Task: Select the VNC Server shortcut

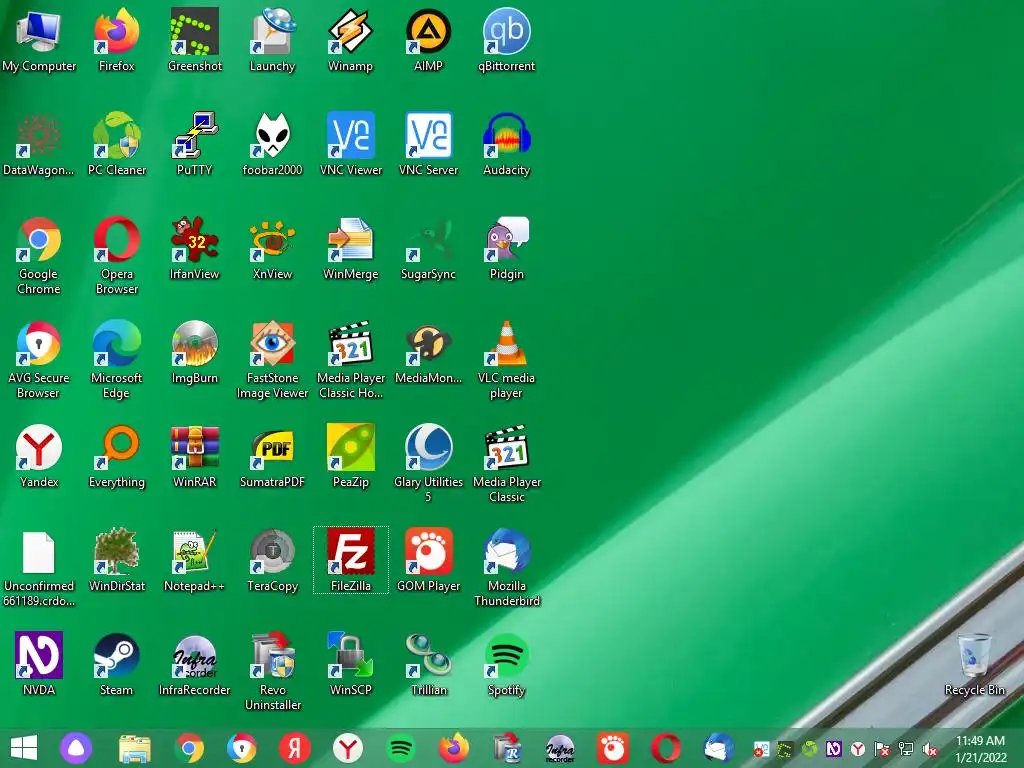Action: pyautogui.click(x=428, y=144)
